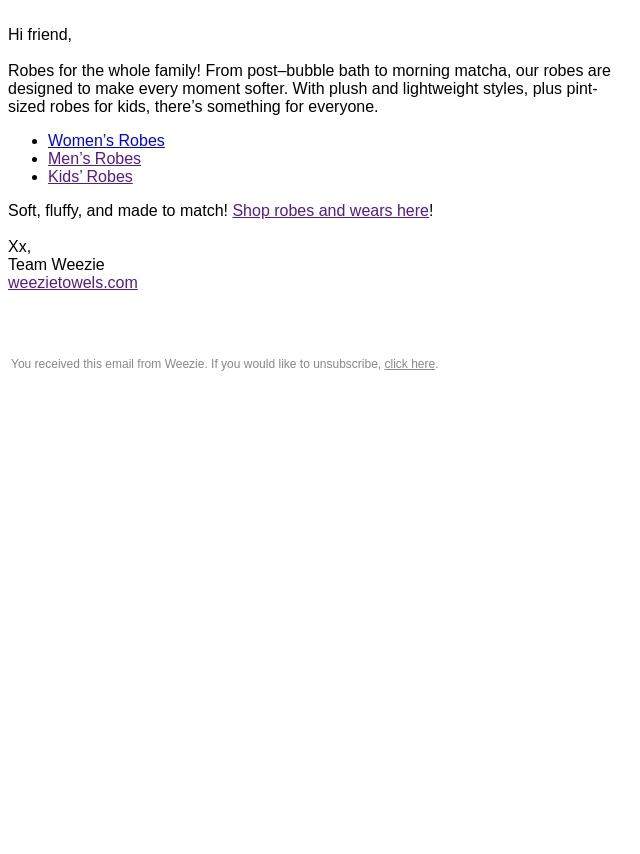Viewport: 640px width, 854px height.
Task: Click 'You received this email from Weezie' text
Action: point(108,364)
